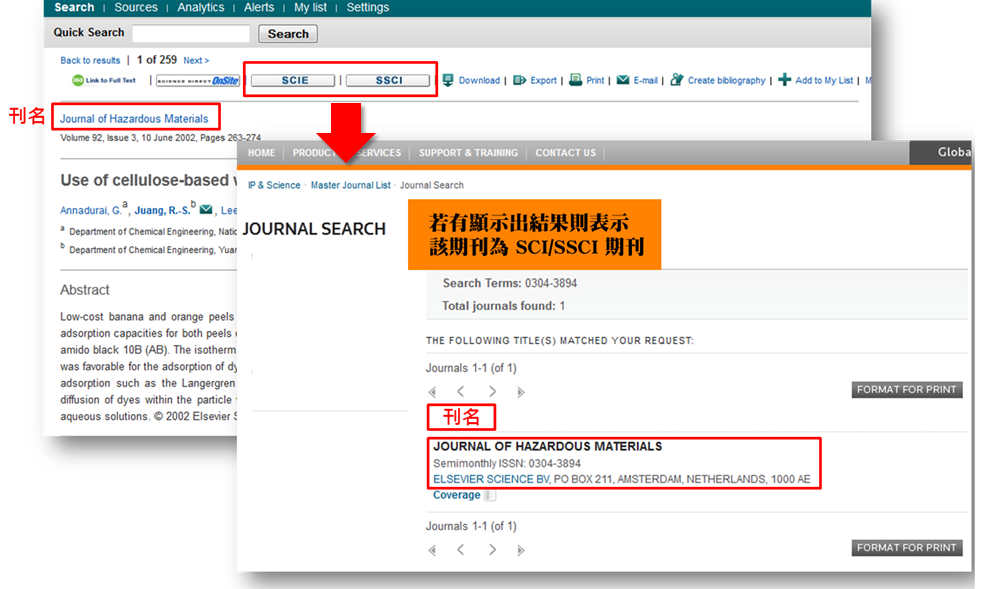Click the Create bibliography link
Image resolution: width=983 pixels, height=589 pixels.
click(x=727, y=80)
